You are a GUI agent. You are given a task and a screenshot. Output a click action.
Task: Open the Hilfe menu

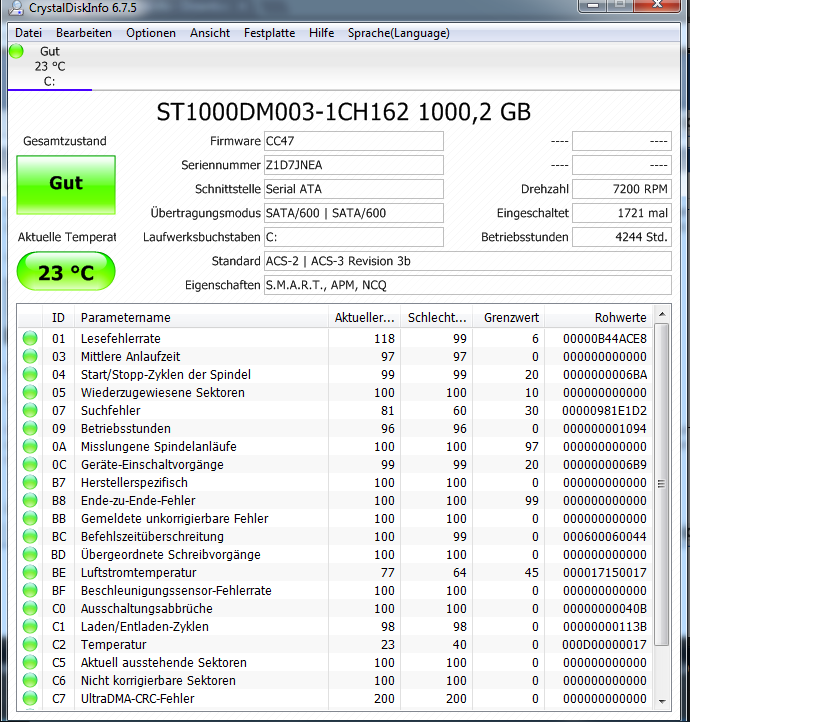tap(322, 33)
